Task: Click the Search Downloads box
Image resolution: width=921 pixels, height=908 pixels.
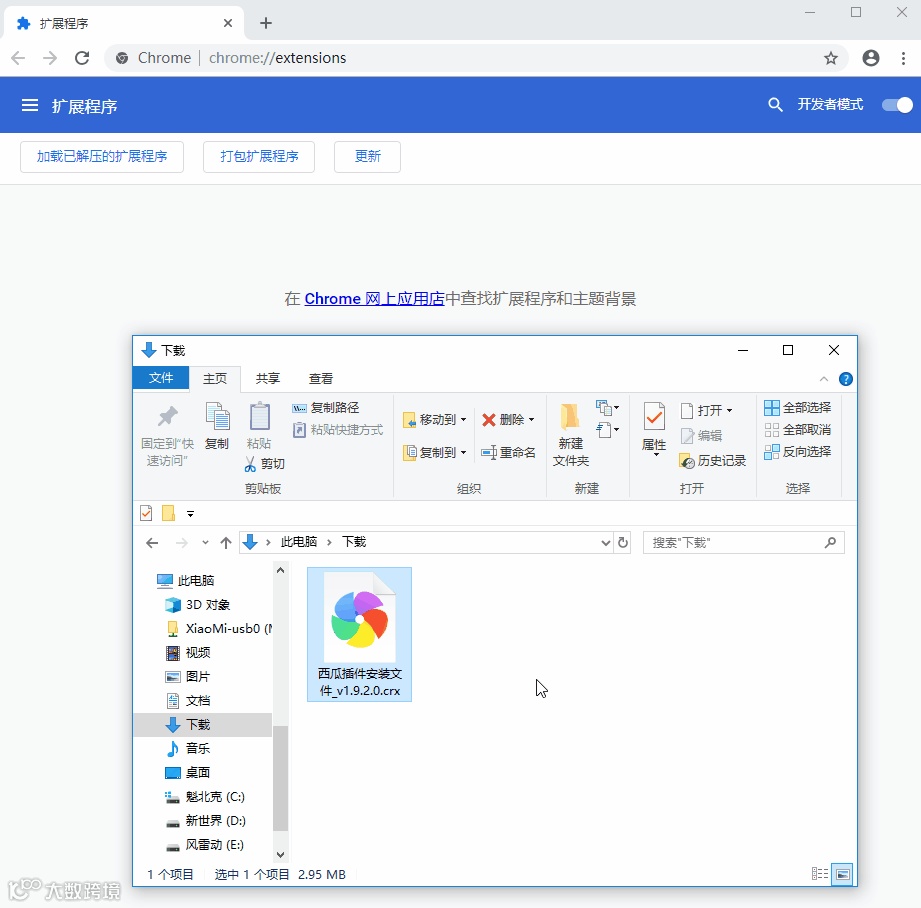Action: coord(744,543)
